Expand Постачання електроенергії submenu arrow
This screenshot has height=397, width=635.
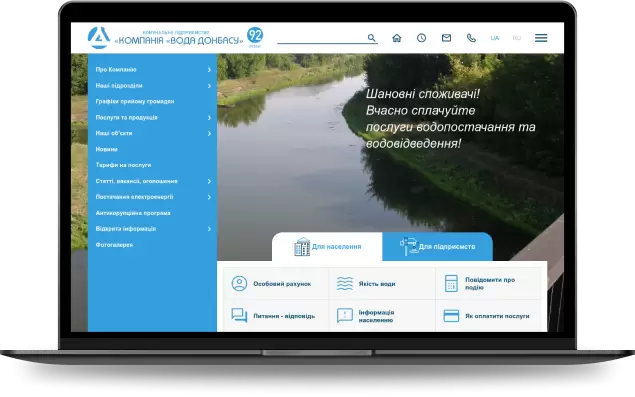[x=209, y=197]
